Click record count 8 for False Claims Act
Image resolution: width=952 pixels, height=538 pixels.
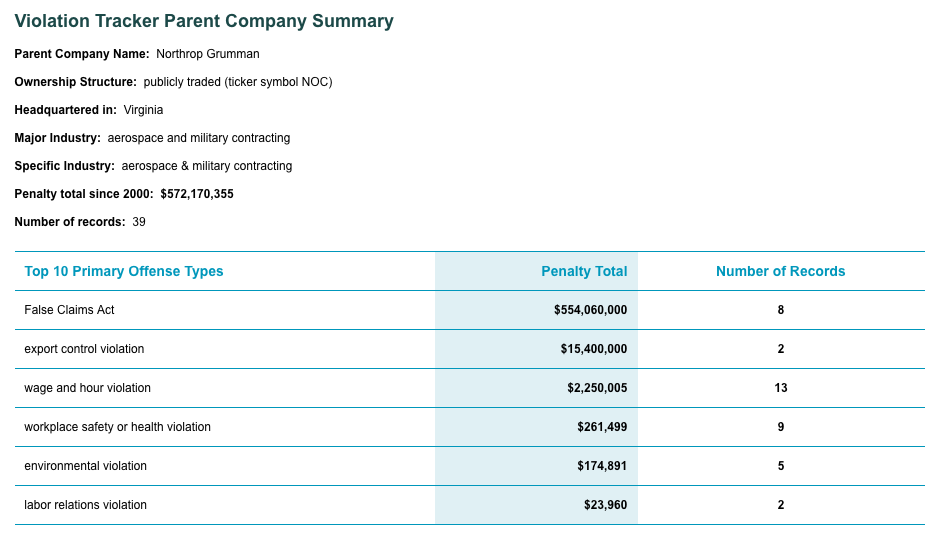[781, 310]
